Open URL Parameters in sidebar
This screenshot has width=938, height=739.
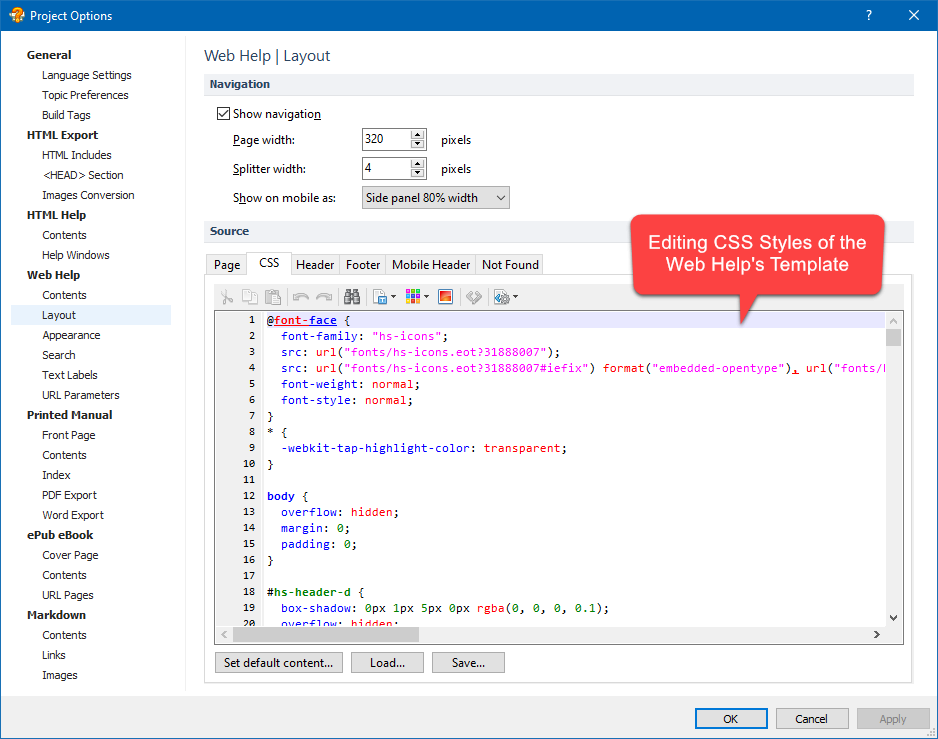(x=81, y=395)
